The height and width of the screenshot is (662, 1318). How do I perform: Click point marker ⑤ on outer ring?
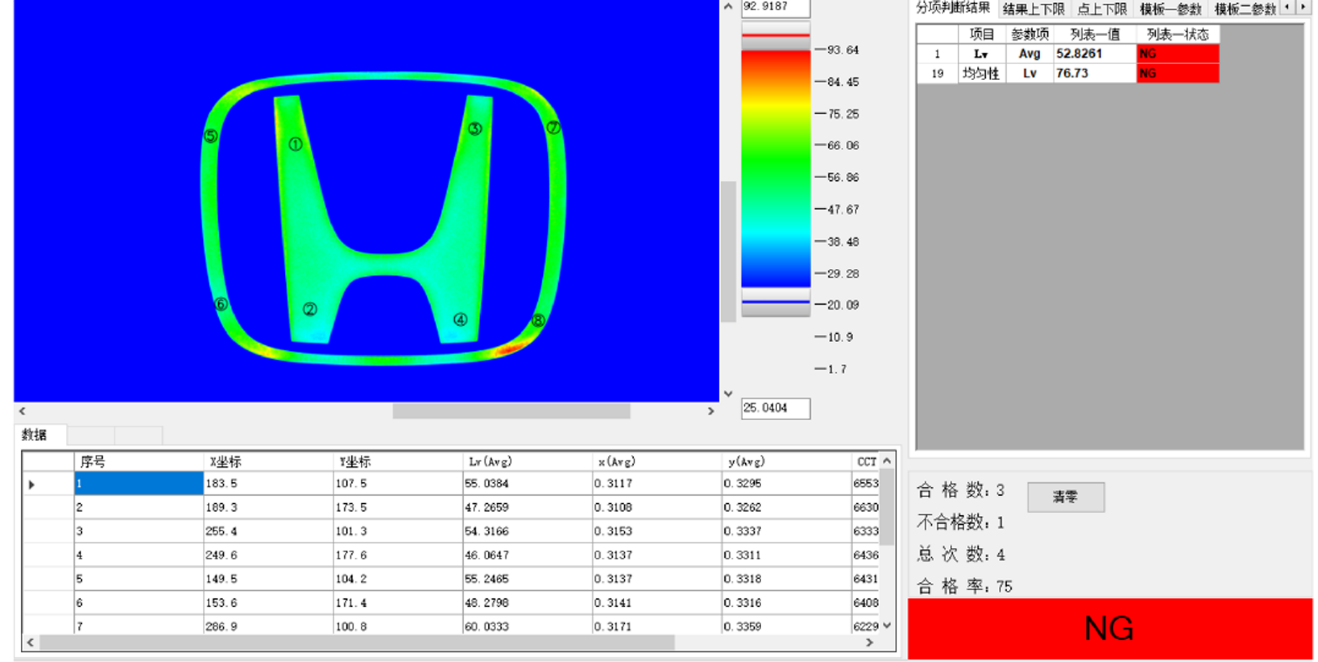click(x=210, y=136)
